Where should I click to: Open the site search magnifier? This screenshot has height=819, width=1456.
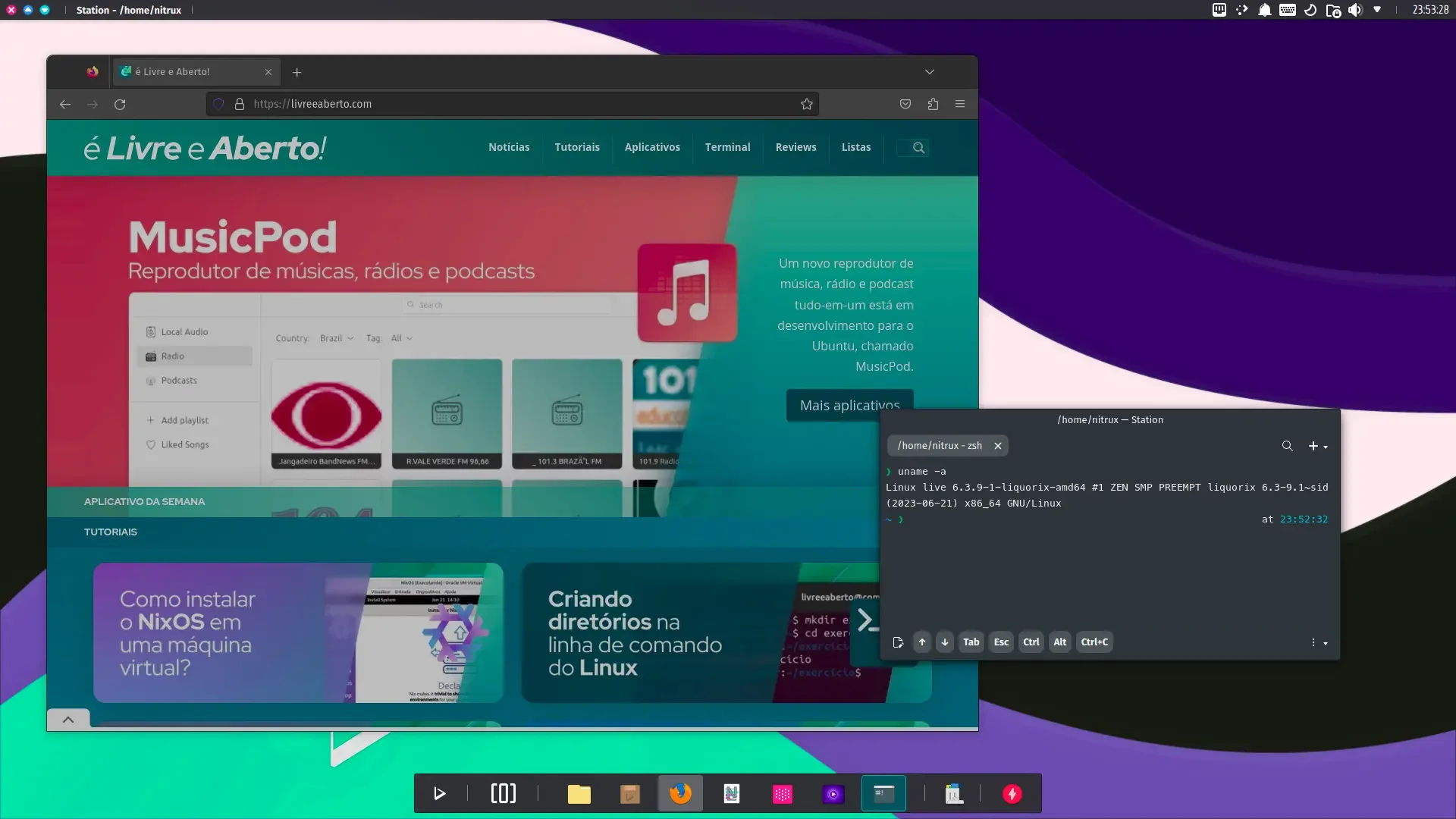[918, 147]
